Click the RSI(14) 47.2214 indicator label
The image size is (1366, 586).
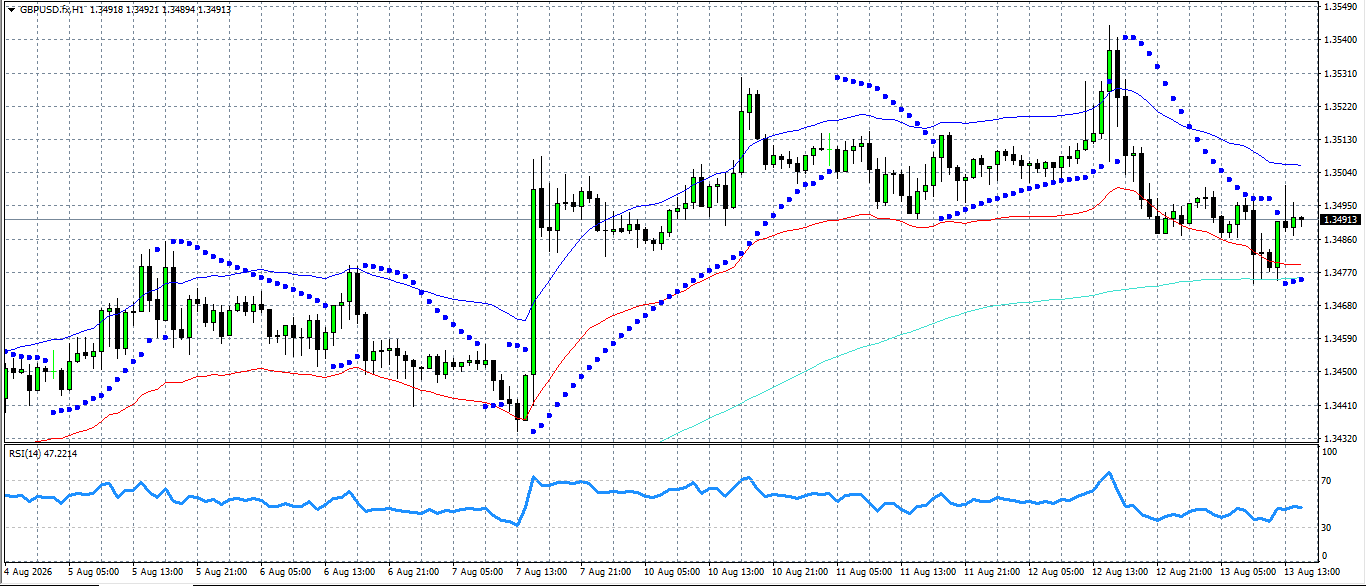[x=43, y=454]
